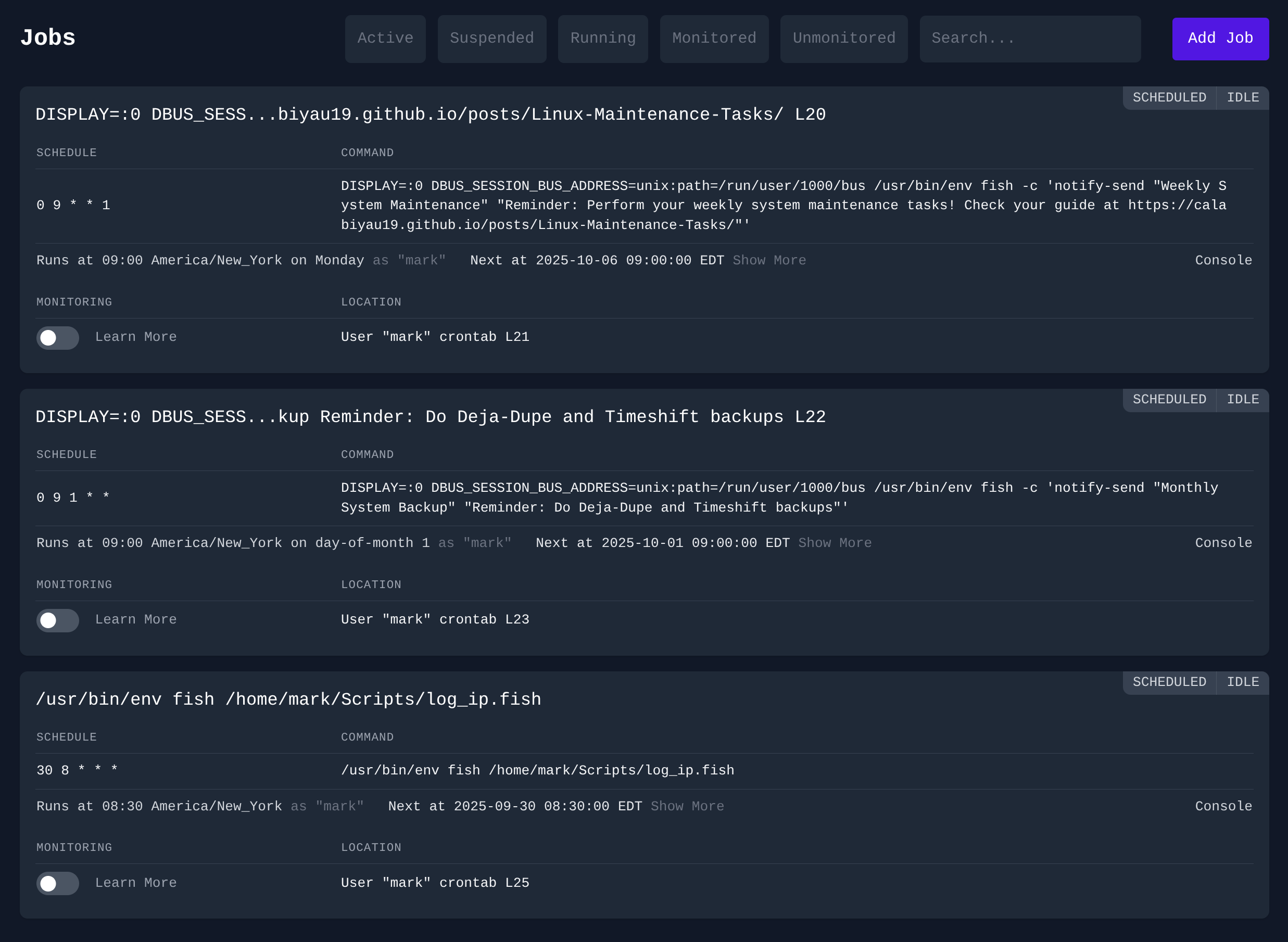1288x942 pixels.
Task: Open Console for the Monthly Backup job
Action: pyautogui.click(x=1223, y=543)
